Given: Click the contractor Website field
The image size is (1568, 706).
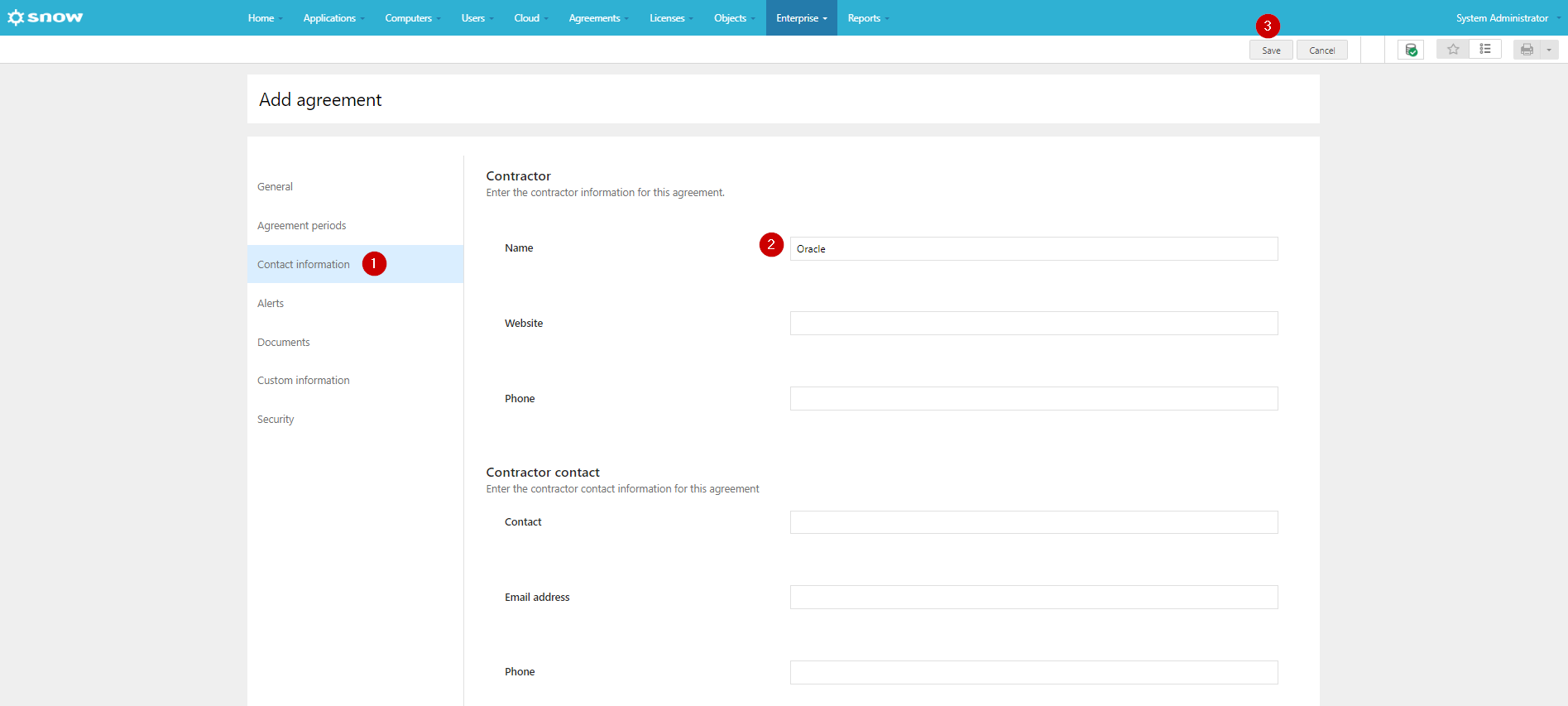Looking at the screenshot, I should click(1033, 324).
